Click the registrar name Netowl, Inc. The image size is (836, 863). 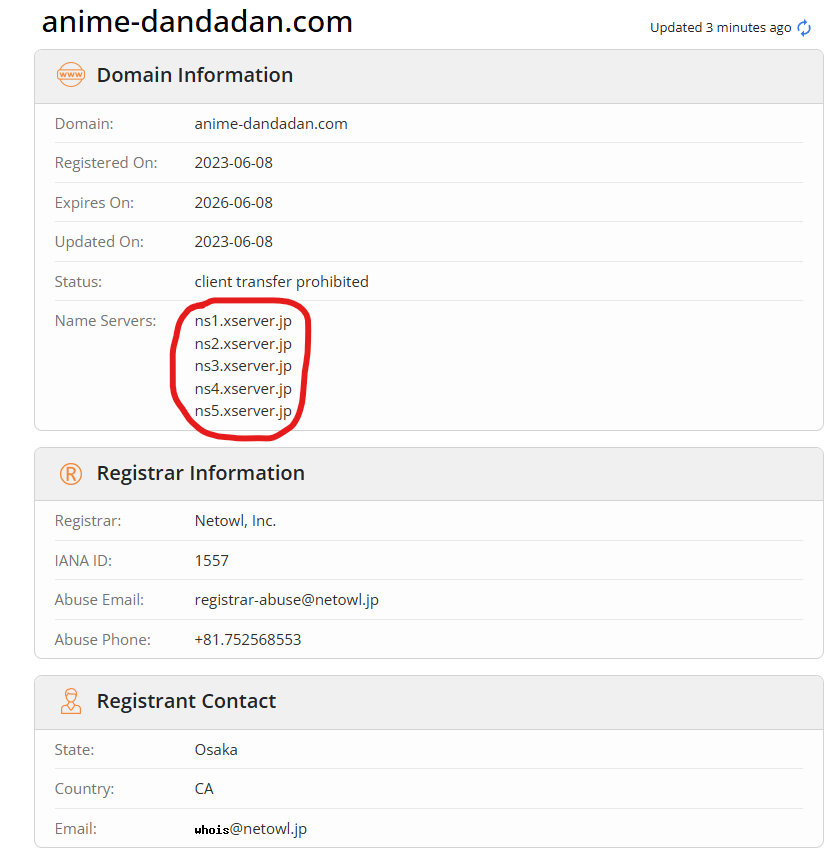pos(235,521)
